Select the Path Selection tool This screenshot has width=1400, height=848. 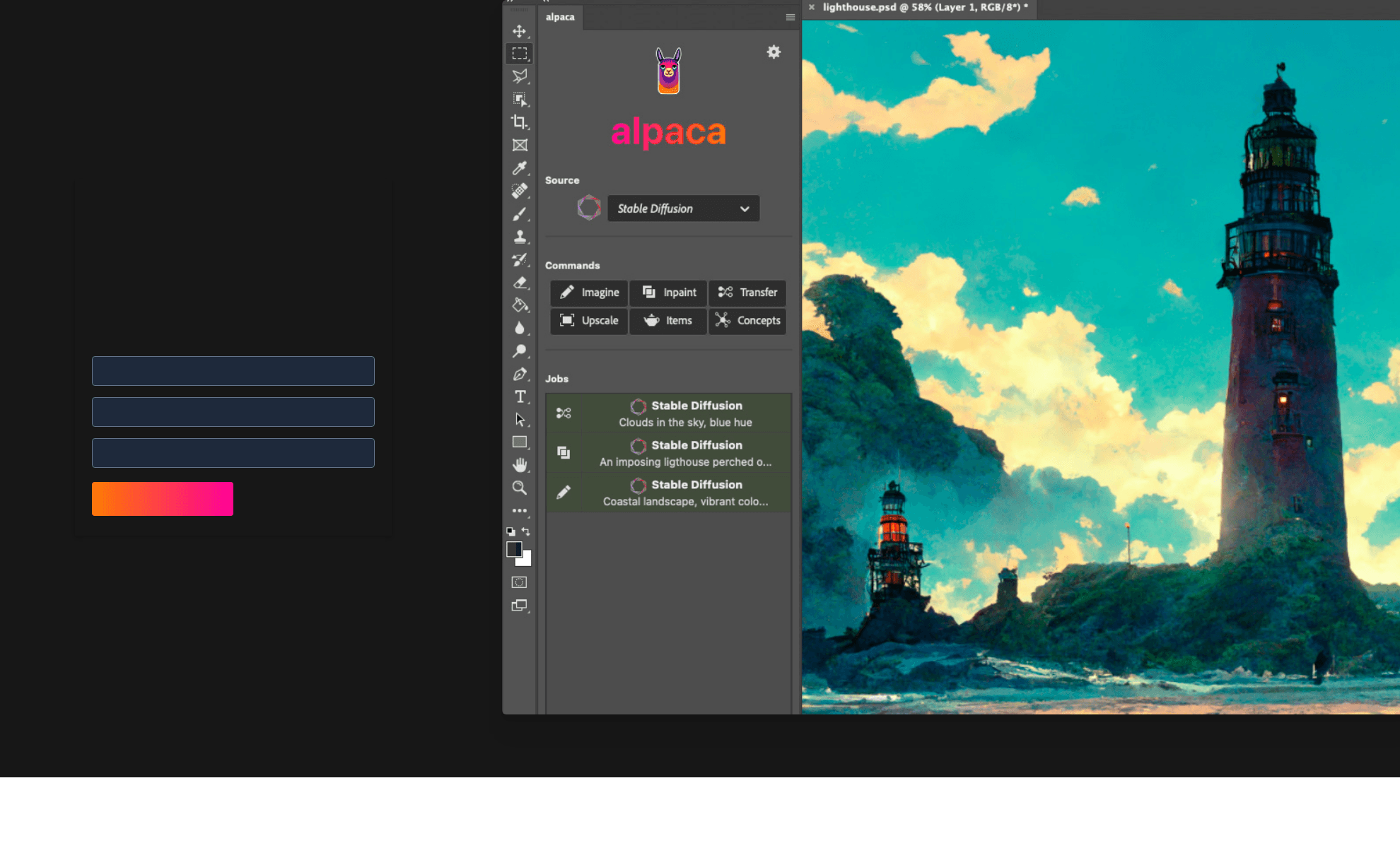click(519, 420)
